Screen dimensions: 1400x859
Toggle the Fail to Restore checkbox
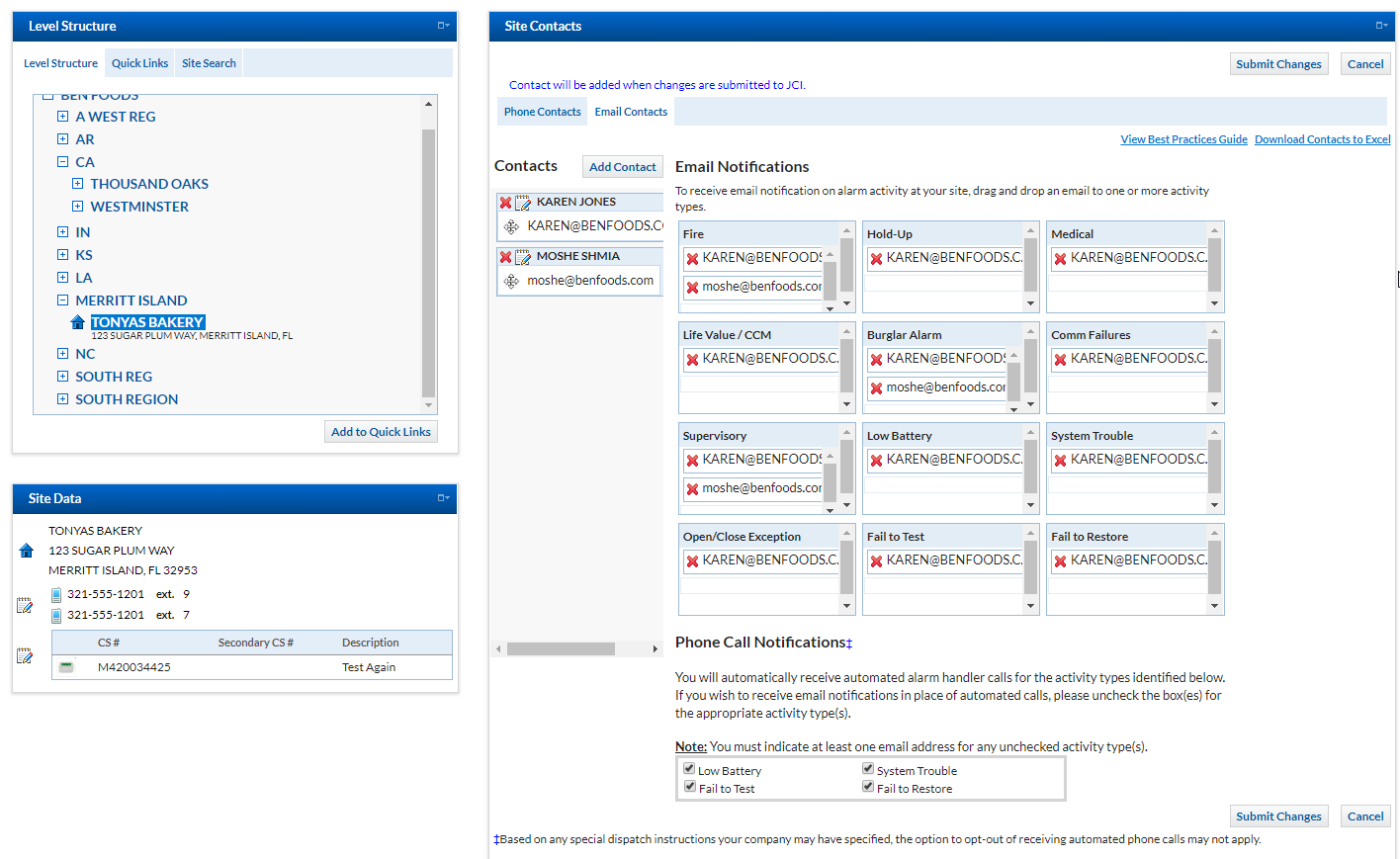[867, 786]
